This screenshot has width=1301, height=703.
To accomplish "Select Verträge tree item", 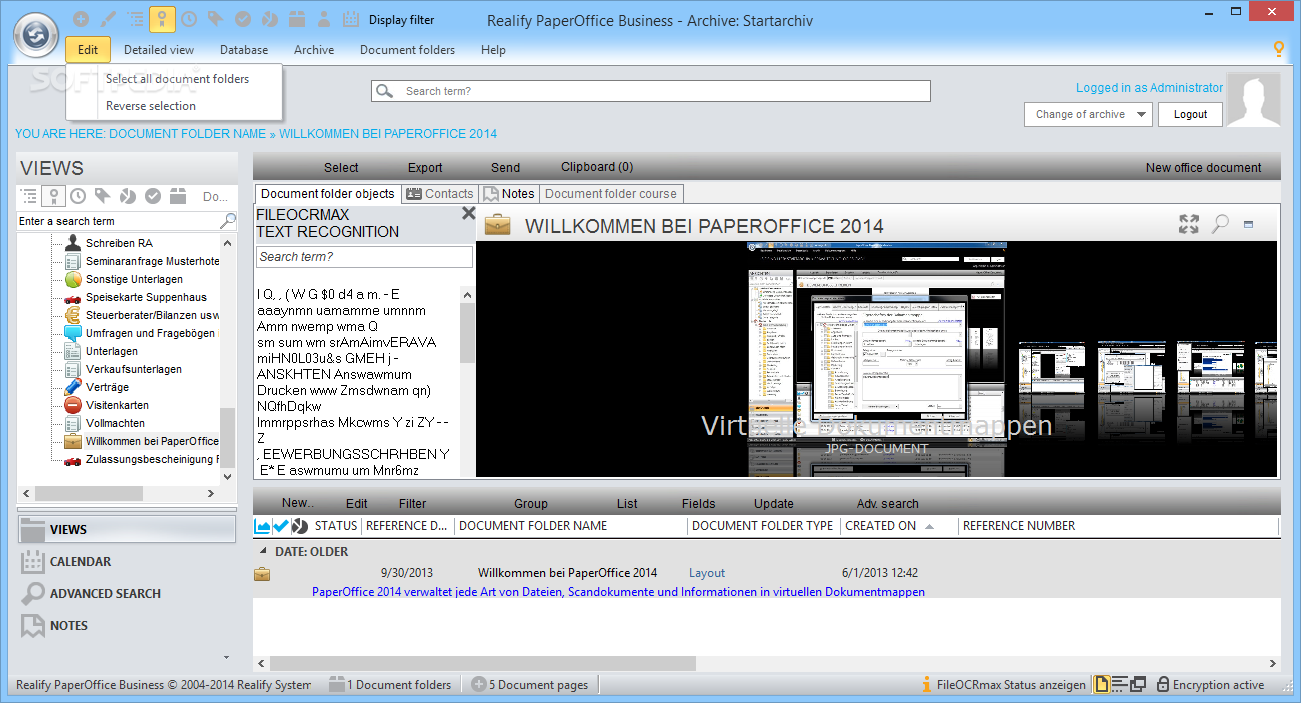I will 107,387.
